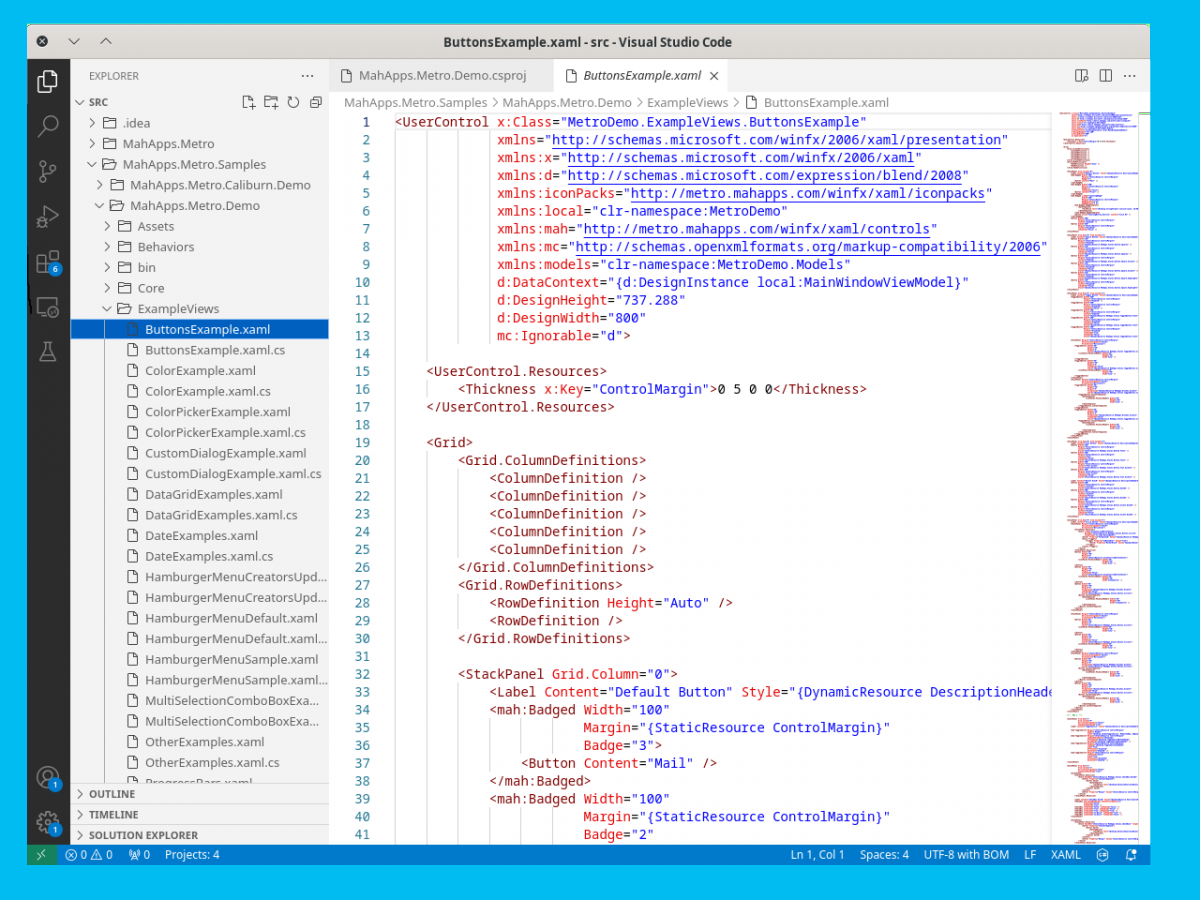Screen dimensions: 1200x900
Task: Open the metro.mahapps.com iconpacks link
Action: point(807,193)
